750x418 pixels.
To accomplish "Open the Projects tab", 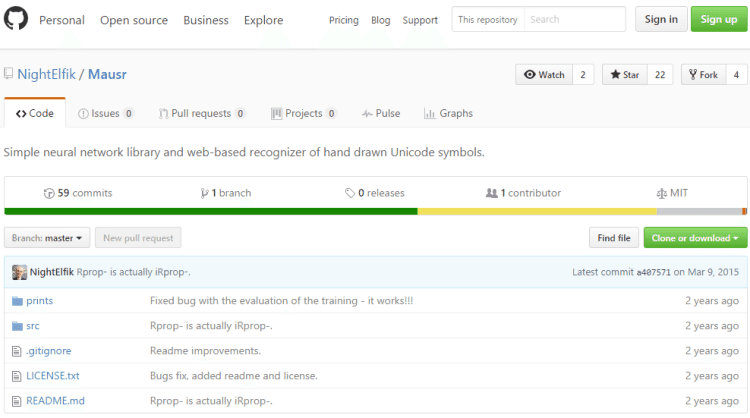I will tap(304, 113).
